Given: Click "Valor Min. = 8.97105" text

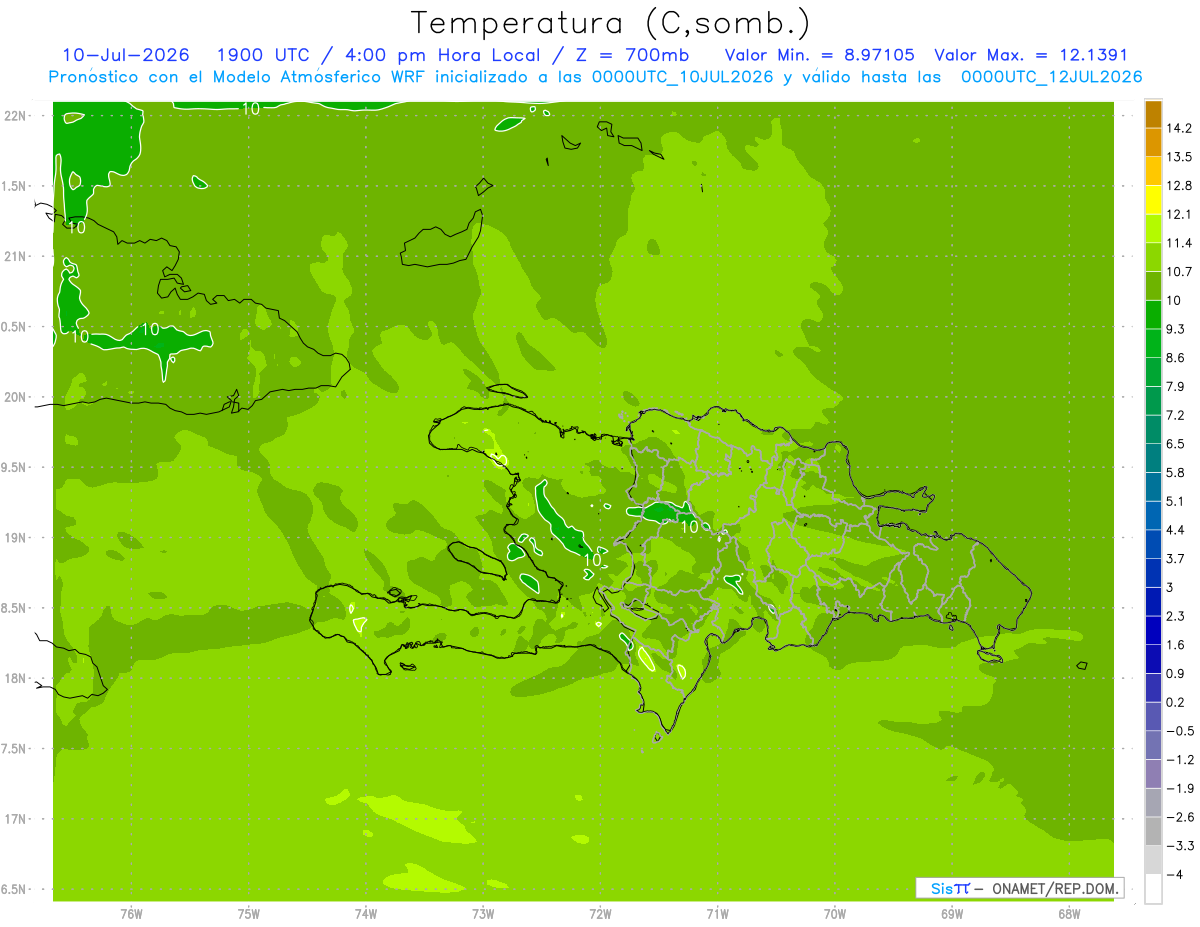Looking at the screenshot, I should point(819,55).
